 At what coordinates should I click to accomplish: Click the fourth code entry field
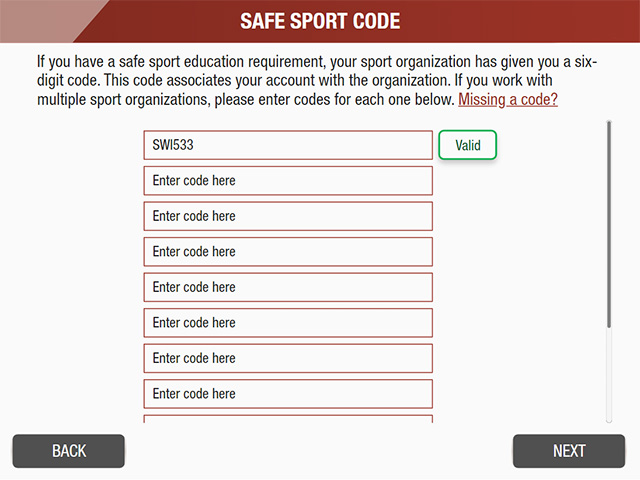click(x=288, y=252)
